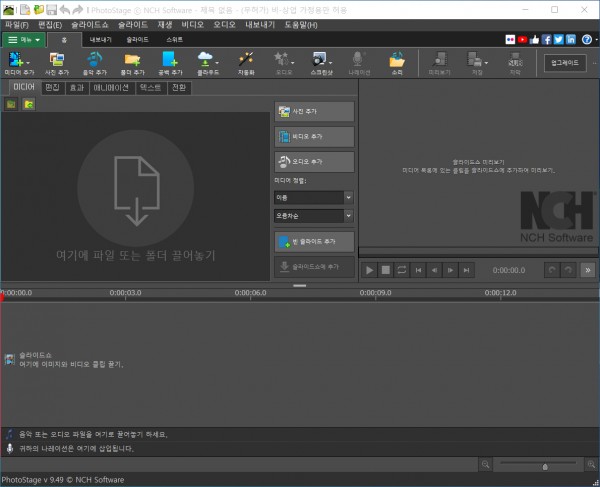Expand the 미디어 추가 dropdown arrow

[28, 62]
